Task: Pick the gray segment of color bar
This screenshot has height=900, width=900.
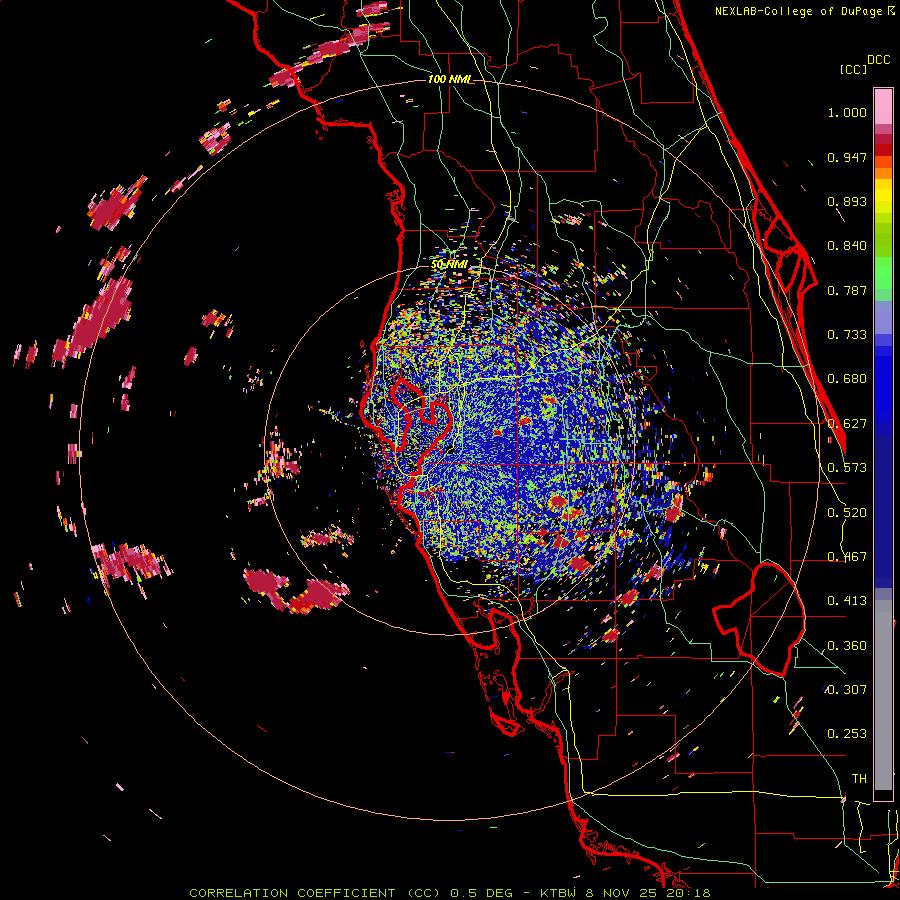Action: click(x=883, y=695)
